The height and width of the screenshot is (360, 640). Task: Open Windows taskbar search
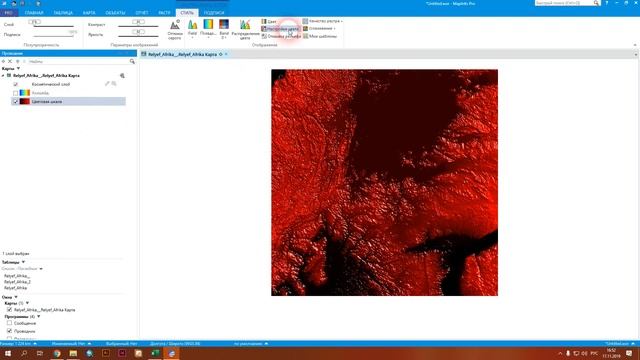24,353
